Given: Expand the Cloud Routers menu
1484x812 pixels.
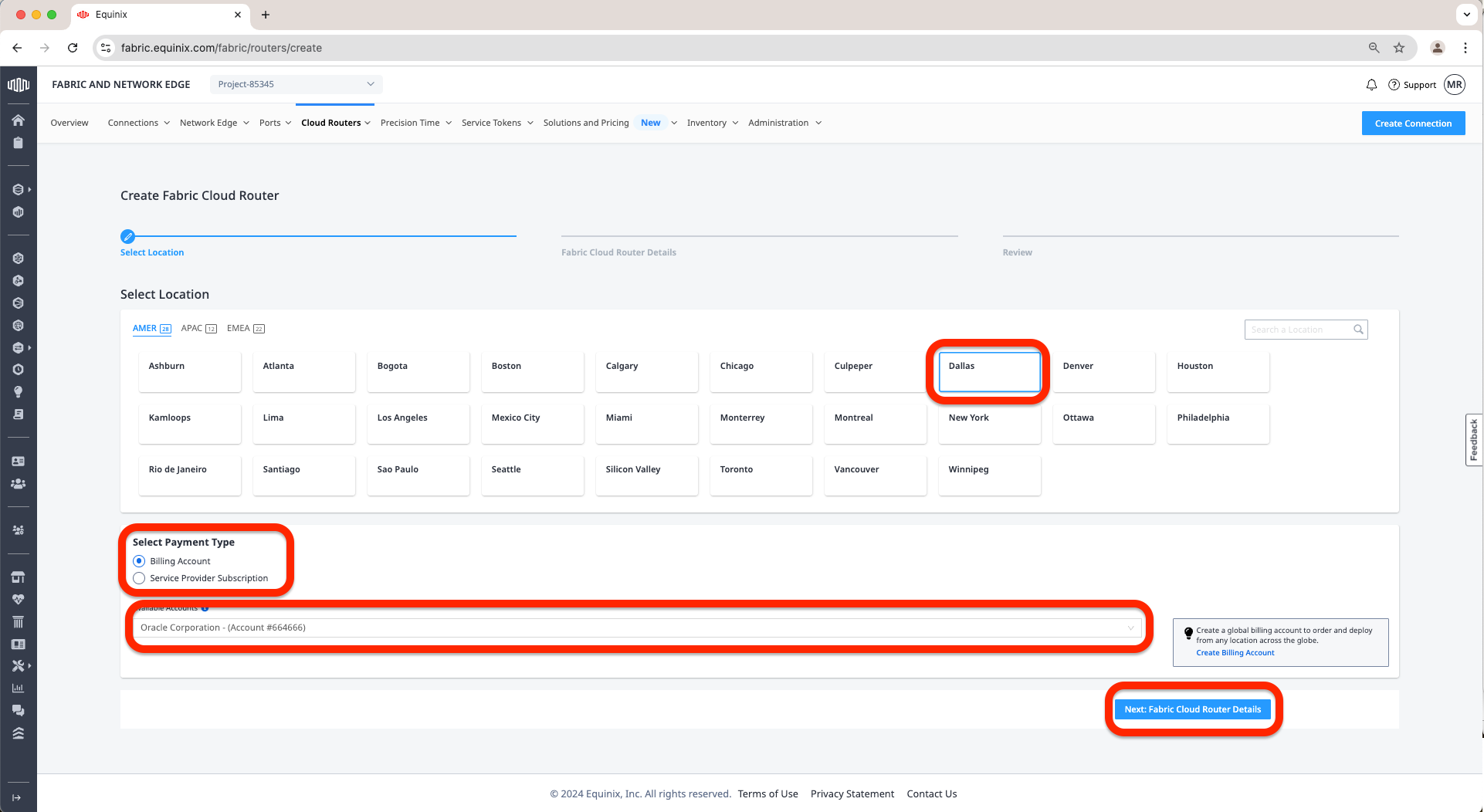Looking at the screenshot, I should point(336,123).
